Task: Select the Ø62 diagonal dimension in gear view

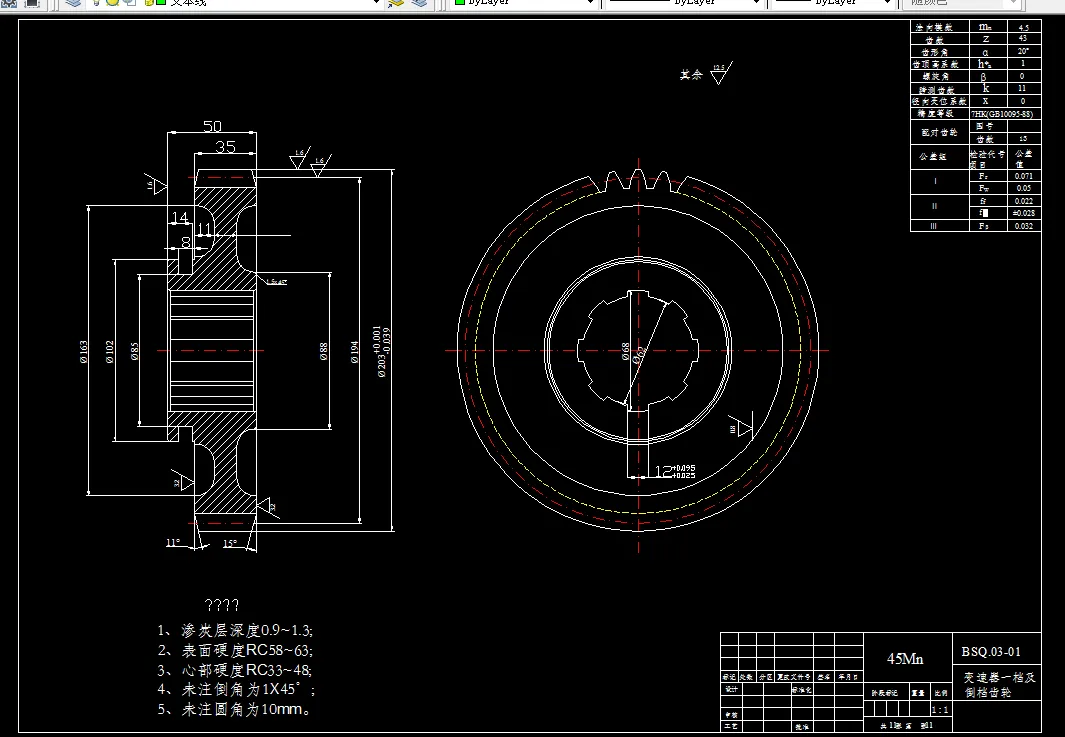Action: pos(639,355)
